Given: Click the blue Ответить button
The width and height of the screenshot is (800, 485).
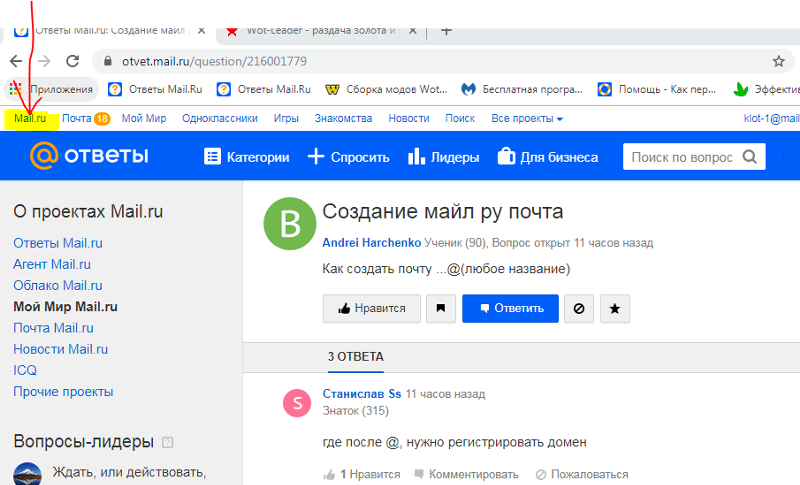Looking at the screenshot, I should [510, 309].
